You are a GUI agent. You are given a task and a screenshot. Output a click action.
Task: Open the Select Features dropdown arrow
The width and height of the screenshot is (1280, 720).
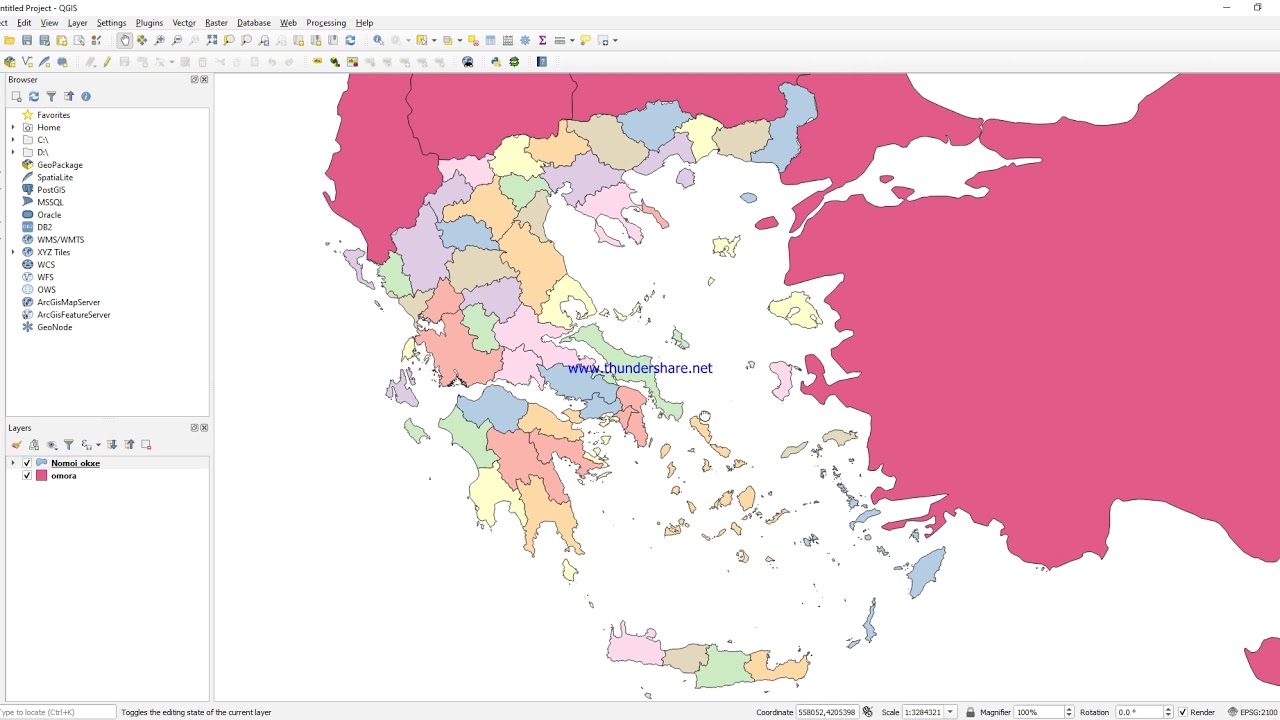(433, 40)
